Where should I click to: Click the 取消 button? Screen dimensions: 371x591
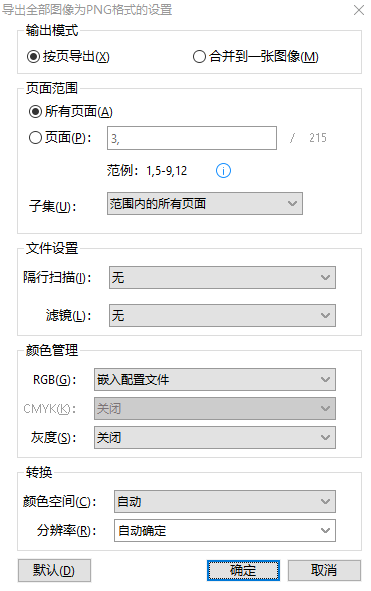coord(324,570)
